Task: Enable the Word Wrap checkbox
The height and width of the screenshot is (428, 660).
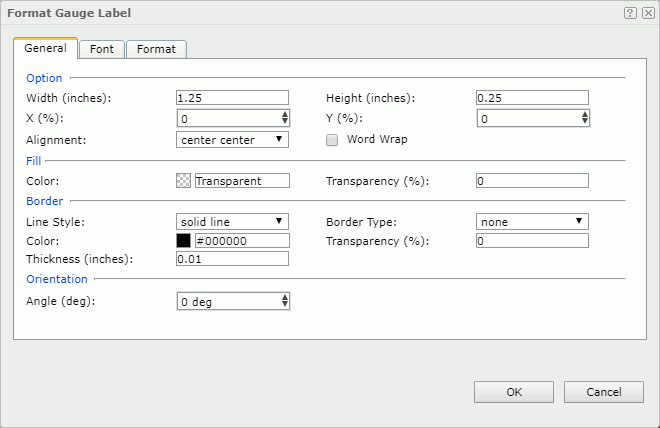Action: (333, 140)
